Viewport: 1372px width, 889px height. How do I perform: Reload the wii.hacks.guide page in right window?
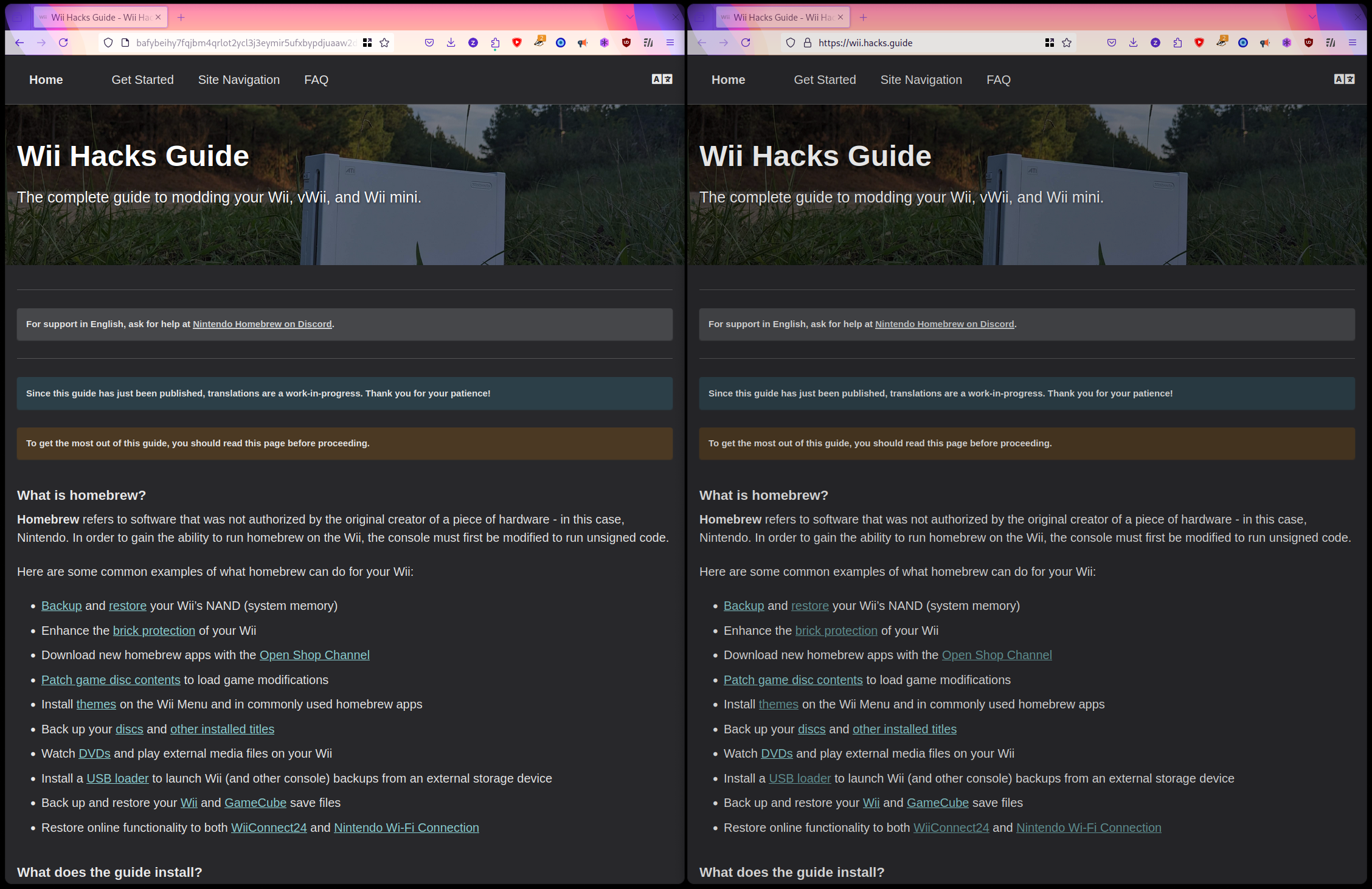point(746,43)
